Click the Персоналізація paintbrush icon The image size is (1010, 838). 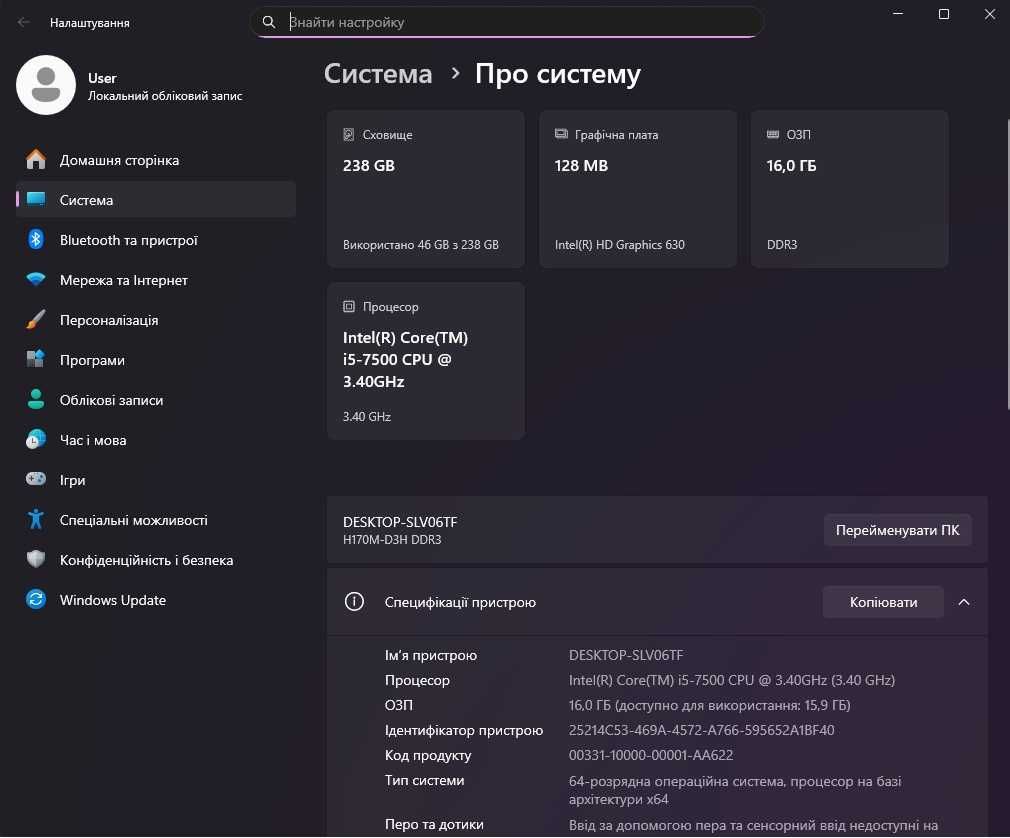tap(36, 319)
